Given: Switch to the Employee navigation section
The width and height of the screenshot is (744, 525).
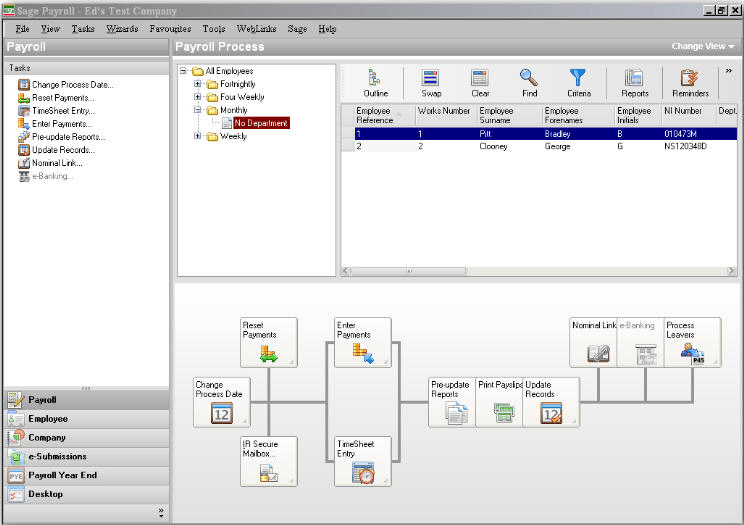Looking at the screenshot, I should pyautogui.click(x=48, y=419).
